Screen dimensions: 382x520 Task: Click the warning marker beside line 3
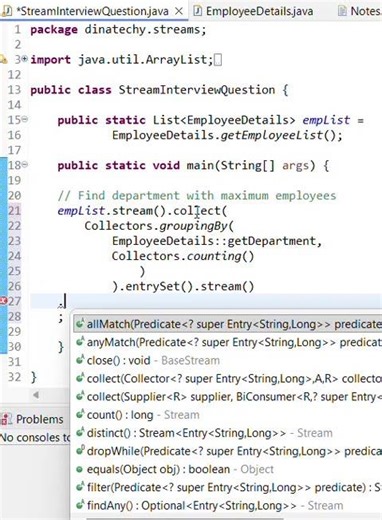point(3,60)
